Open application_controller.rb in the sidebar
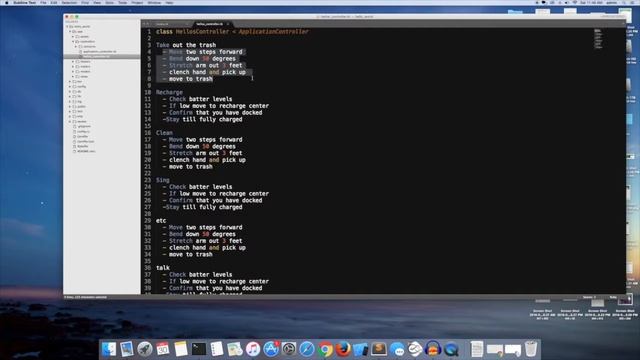 pos(100,51)
